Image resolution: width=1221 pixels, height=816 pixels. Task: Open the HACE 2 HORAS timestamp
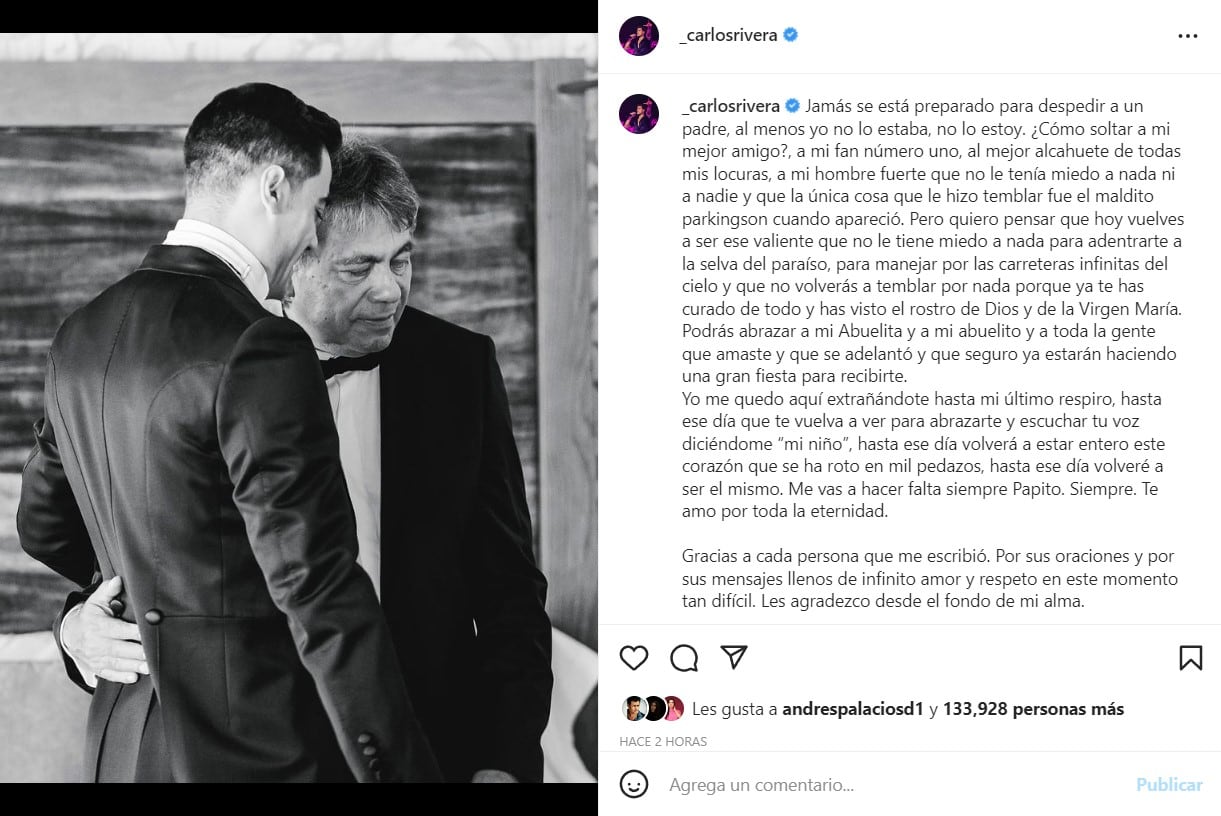[664, 741]
